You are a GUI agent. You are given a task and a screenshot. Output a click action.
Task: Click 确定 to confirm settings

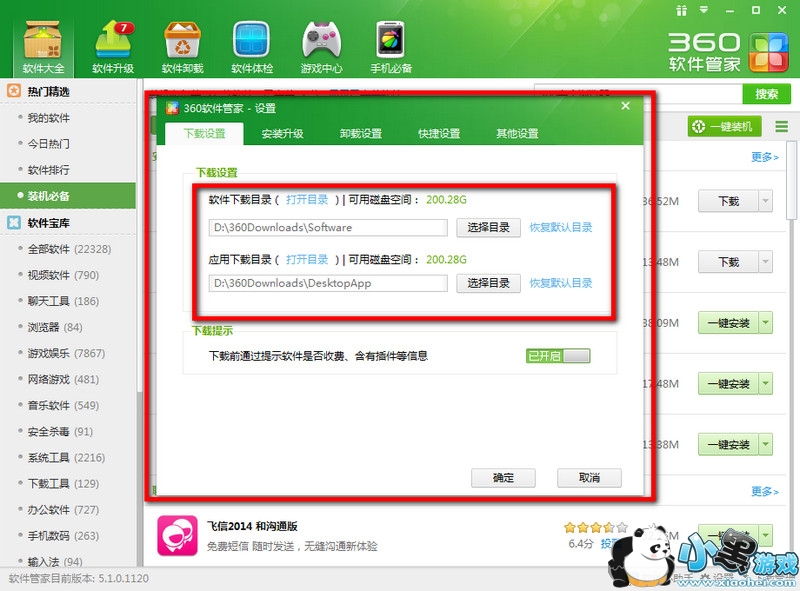[503, 478]
